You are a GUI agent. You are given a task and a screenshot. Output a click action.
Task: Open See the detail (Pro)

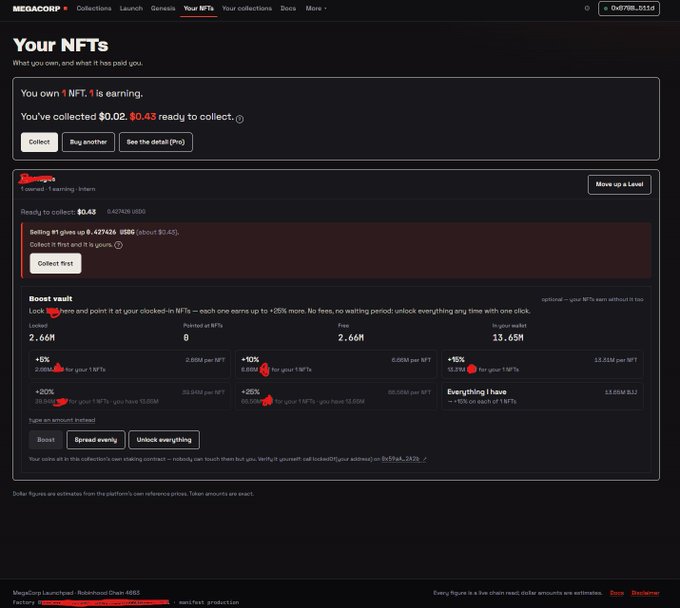click(x=156, y=142)
